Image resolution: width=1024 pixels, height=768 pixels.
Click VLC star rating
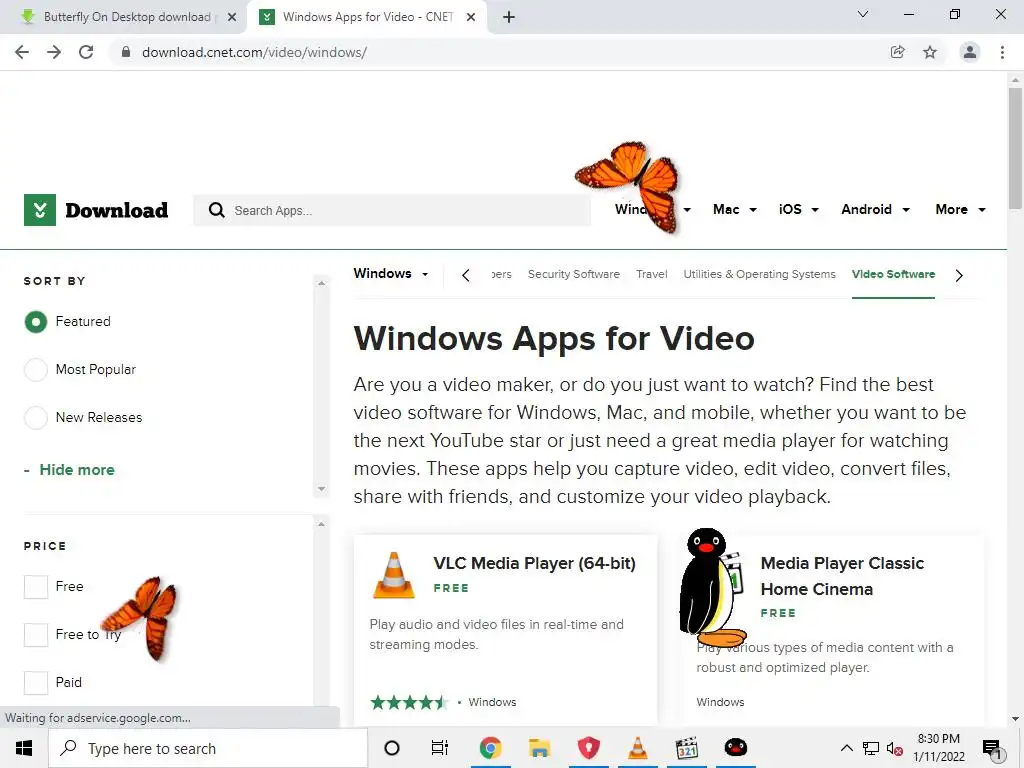[x=409, y=703]
